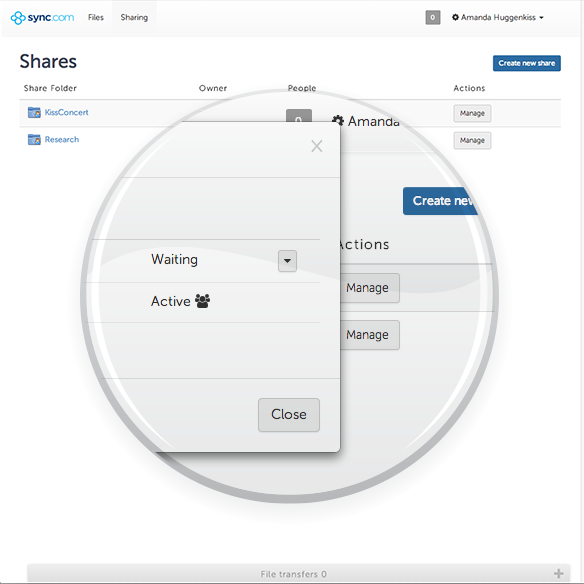The image size is (584, 584).
Task: Open the KissConcert shared folder
Action: (66, 112)
